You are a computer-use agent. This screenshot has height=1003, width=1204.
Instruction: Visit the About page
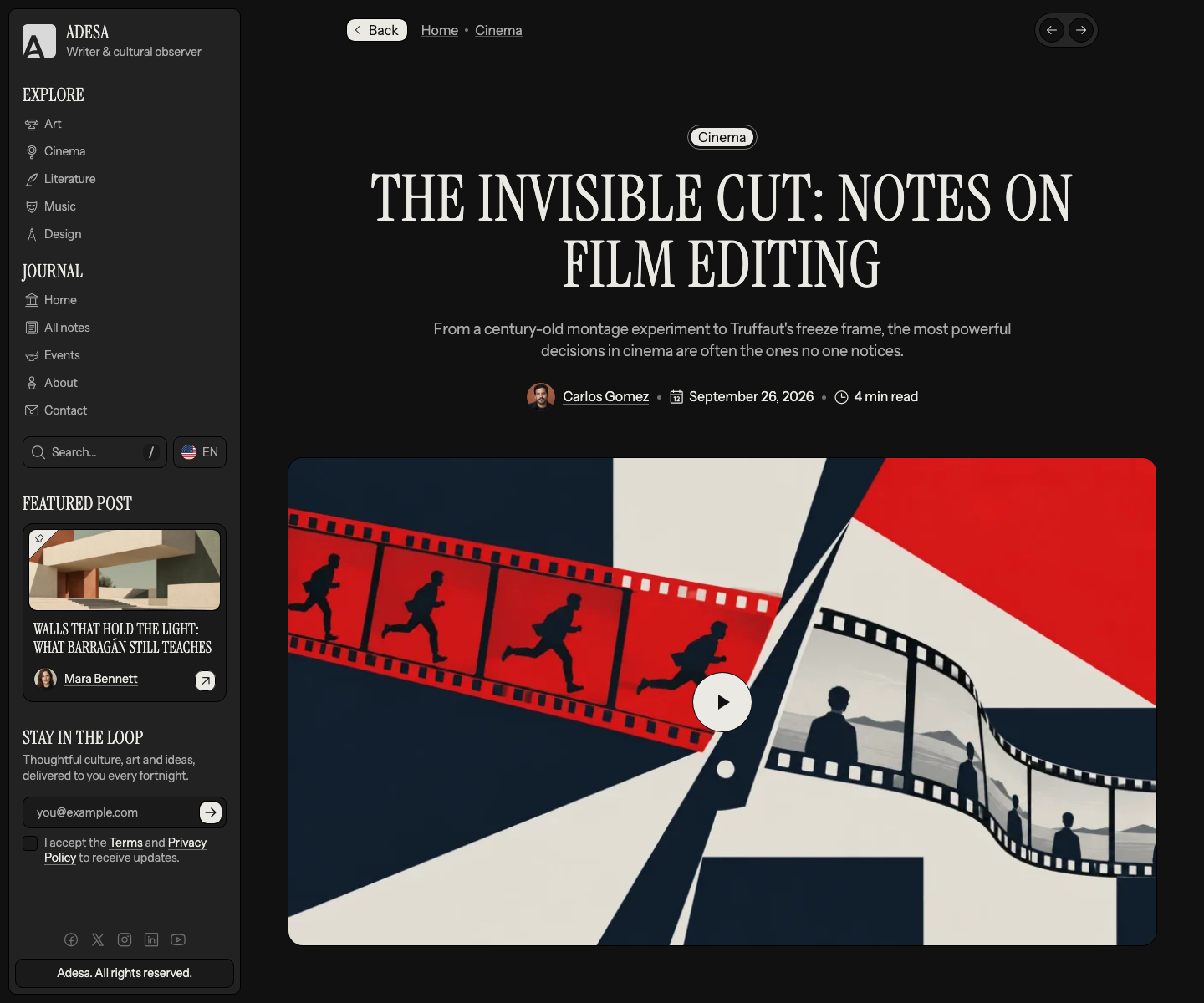pos(60,383)
